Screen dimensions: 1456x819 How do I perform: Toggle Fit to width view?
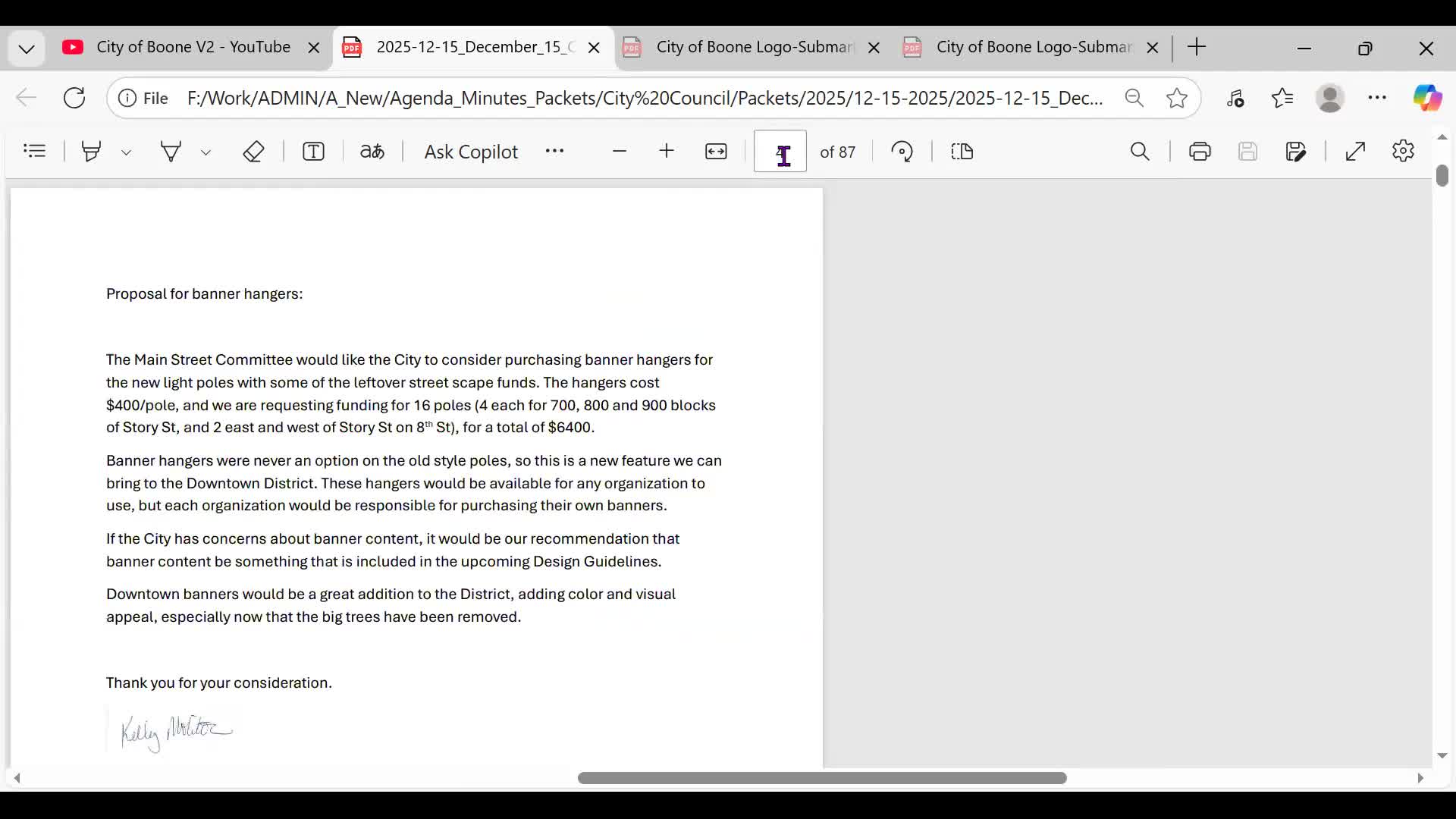tap(716, 152)
